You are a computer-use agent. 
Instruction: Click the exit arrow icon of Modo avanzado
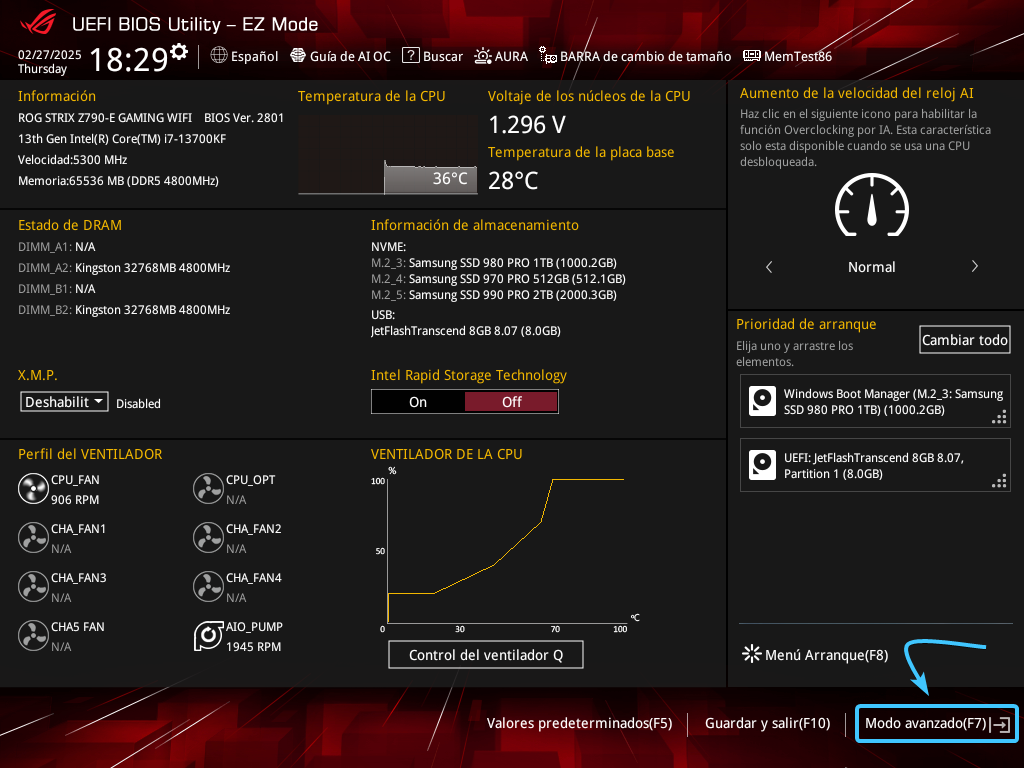1000,724
